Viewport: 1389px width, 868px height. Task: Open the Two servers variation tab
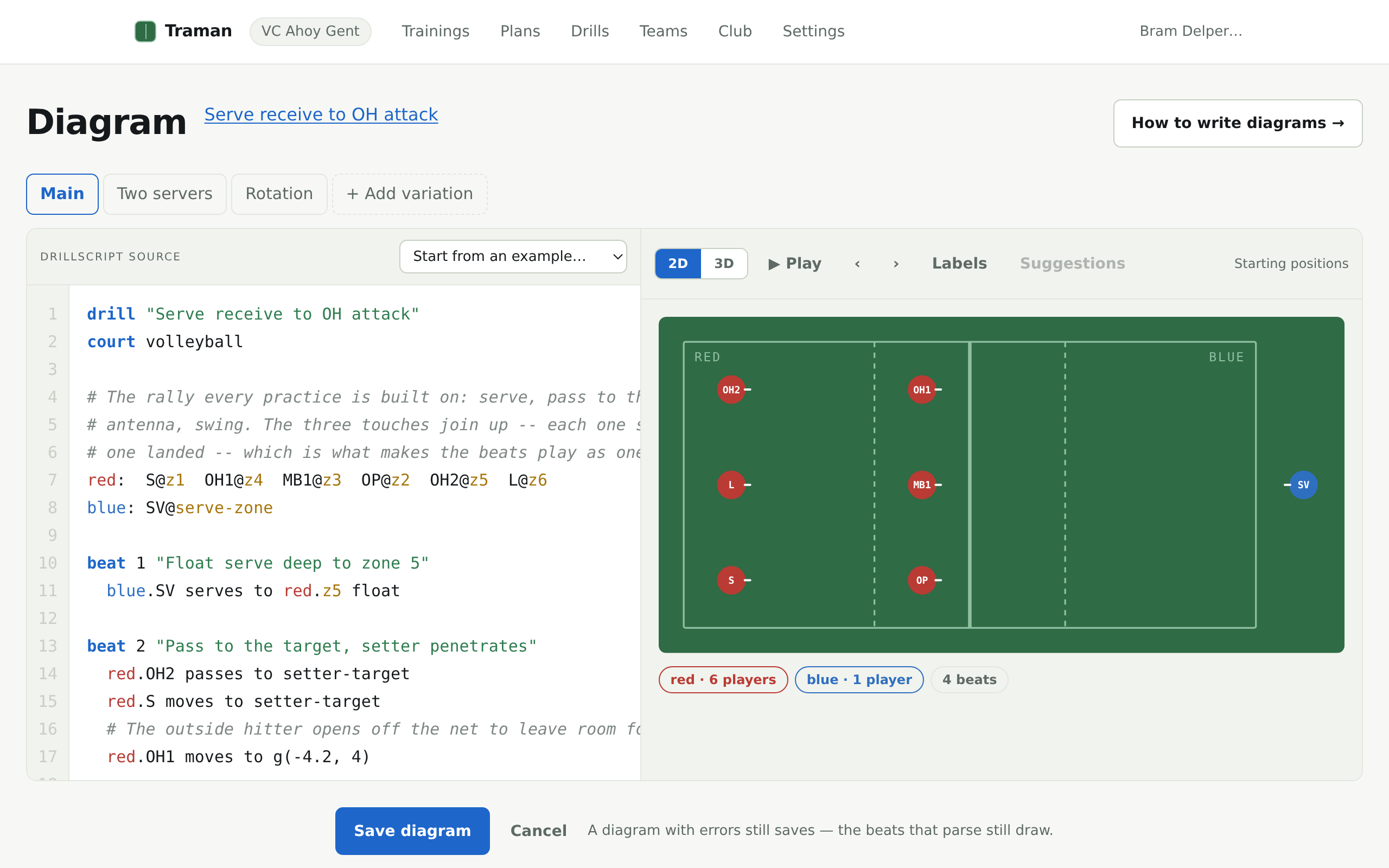click(x=165, y=194)
